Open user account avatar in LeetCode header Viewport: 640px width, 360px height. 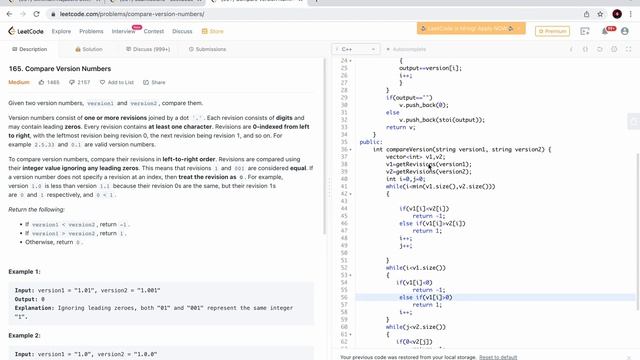pyautogui.click(x=624, y=31)
